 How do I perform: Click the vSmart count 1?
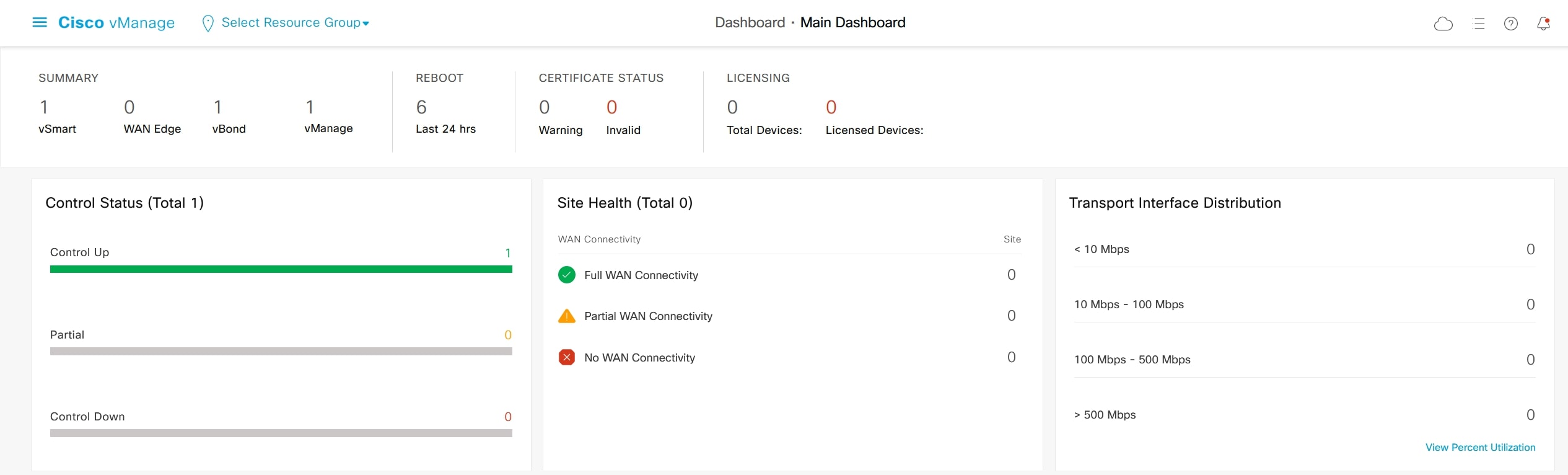pyautogui.click(x=44, y=107)
